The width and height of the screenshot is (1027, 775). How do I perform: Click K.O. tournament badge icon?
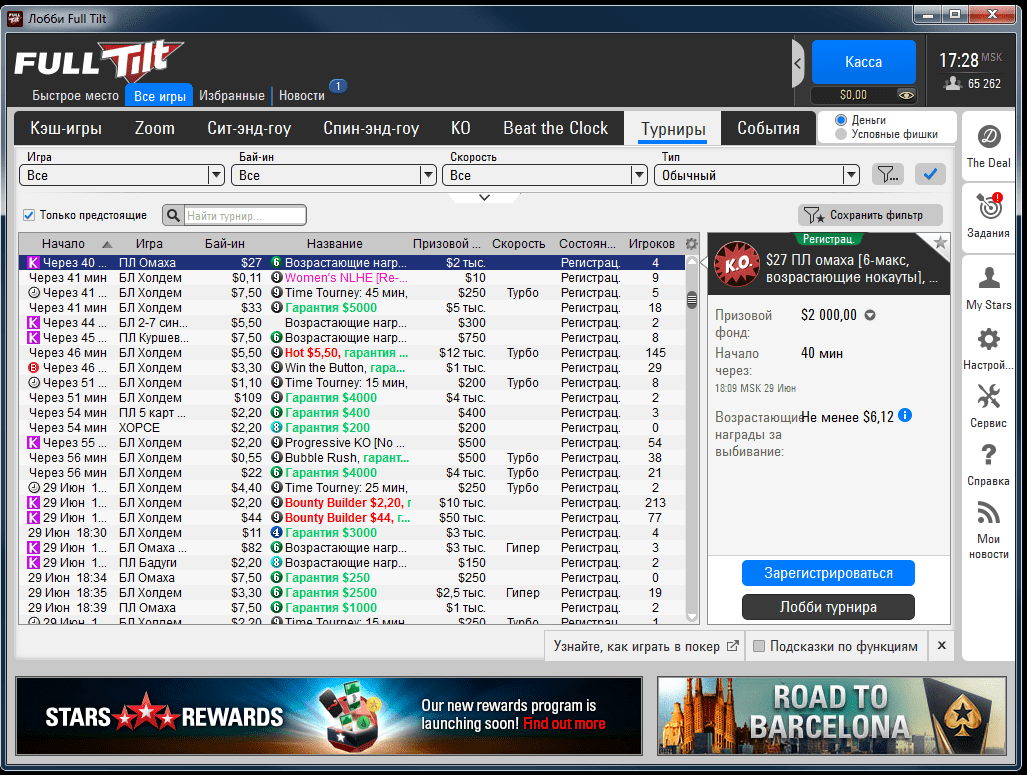(737, 264)
